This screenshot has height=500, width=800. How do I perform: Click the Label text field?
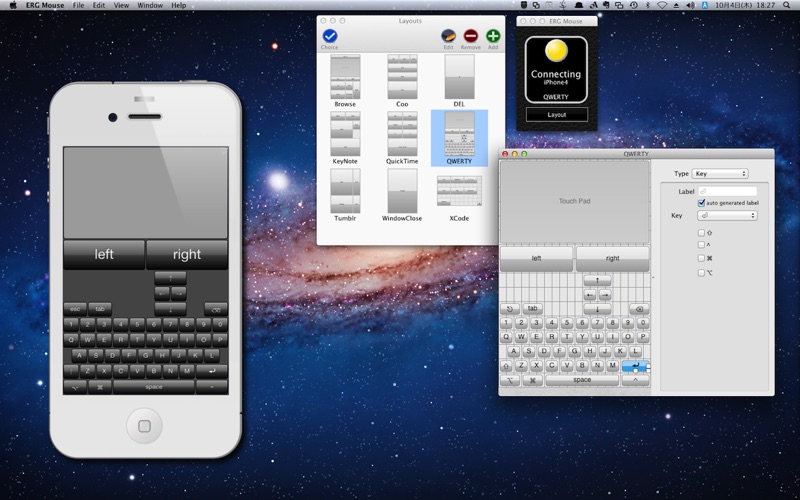coord(727,191)
